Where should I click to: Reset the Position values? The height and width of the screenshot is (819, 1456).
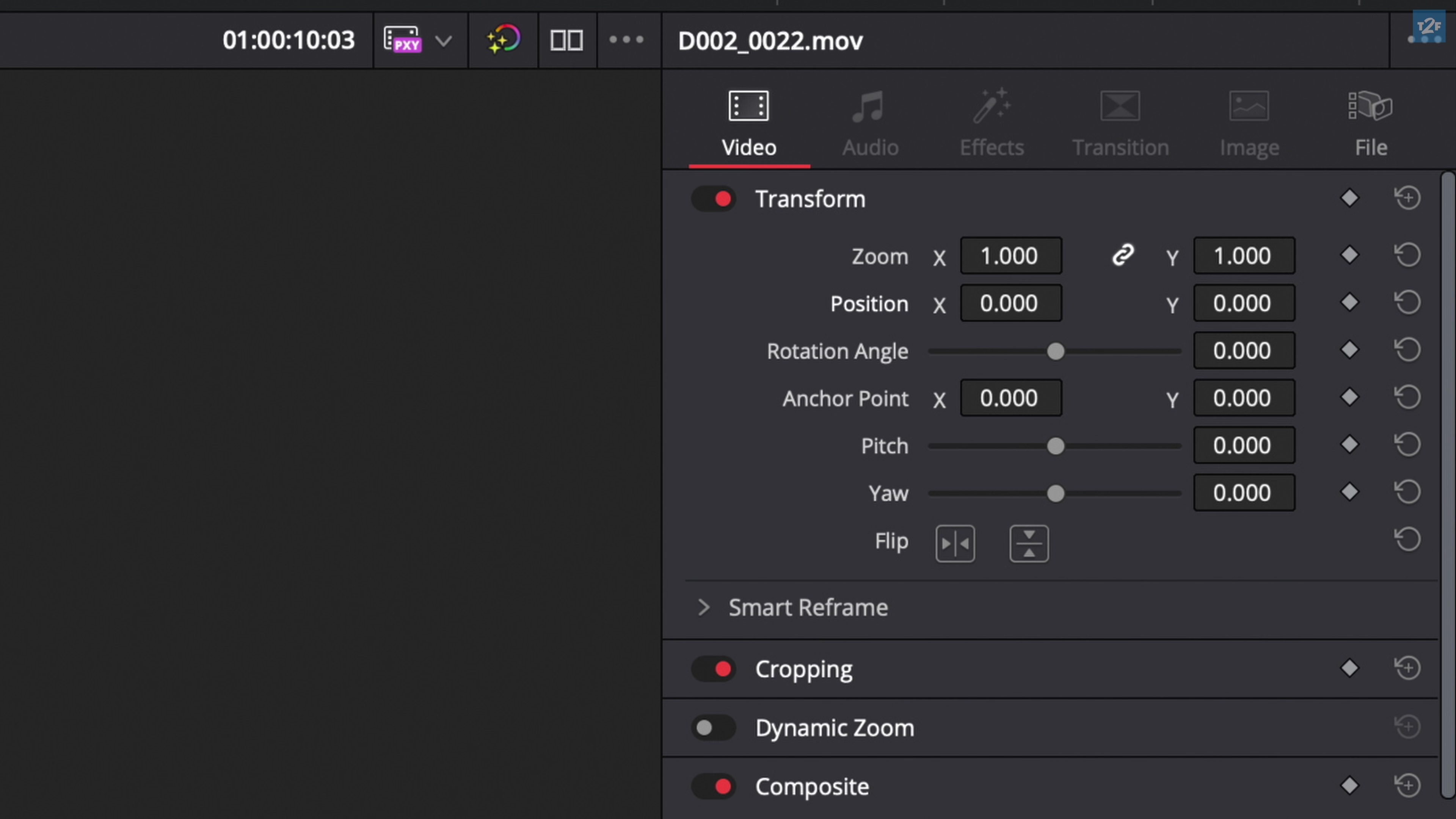point(1407,303)
